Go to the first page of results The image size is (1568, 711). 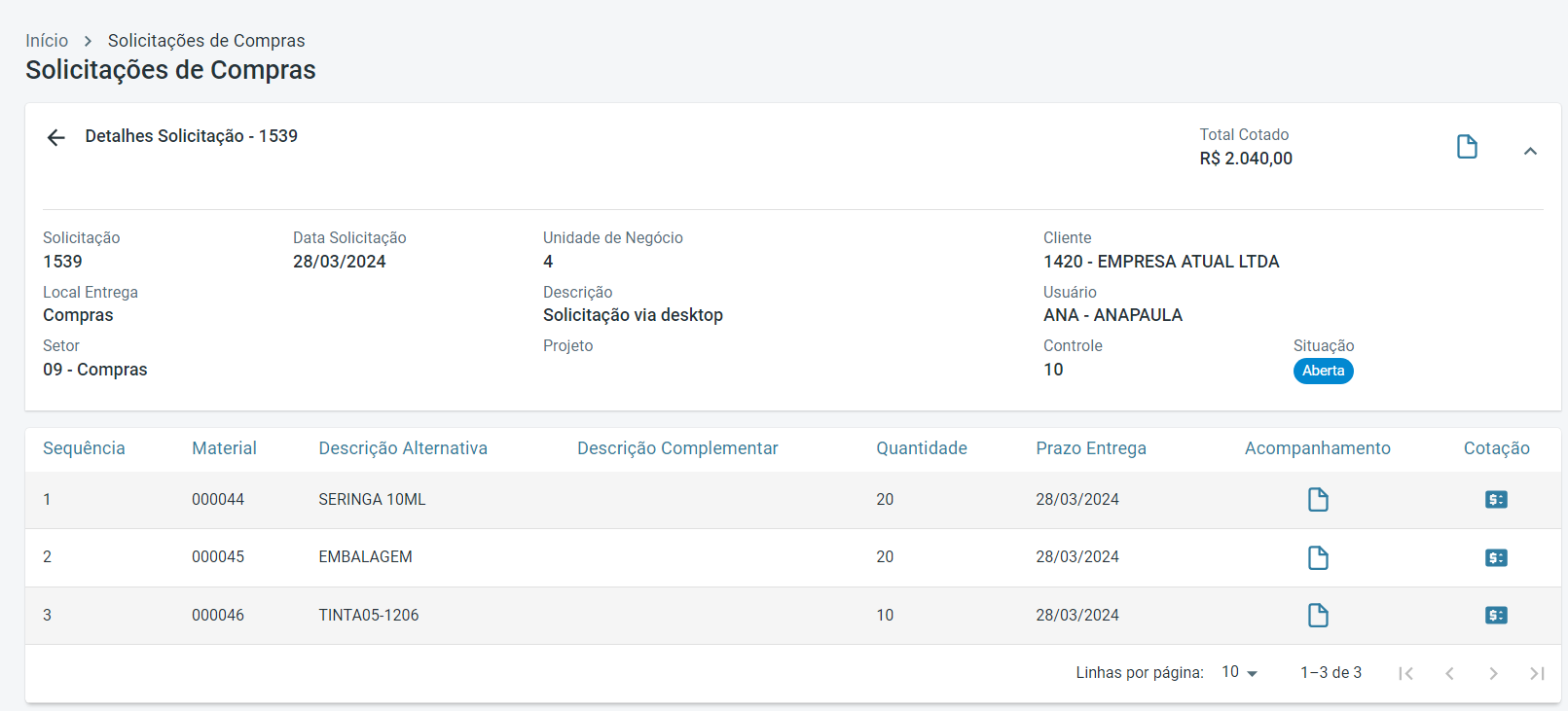point(1405,673)
